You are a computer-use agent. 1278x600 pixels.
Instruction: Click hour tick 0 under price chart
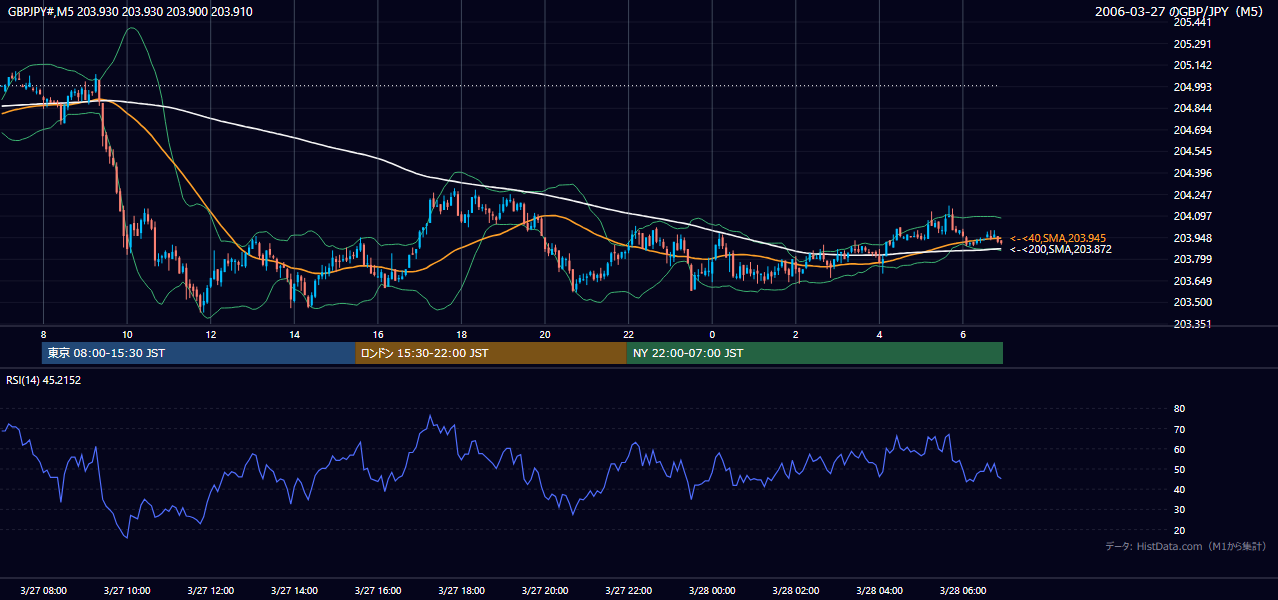coord(712,333)
